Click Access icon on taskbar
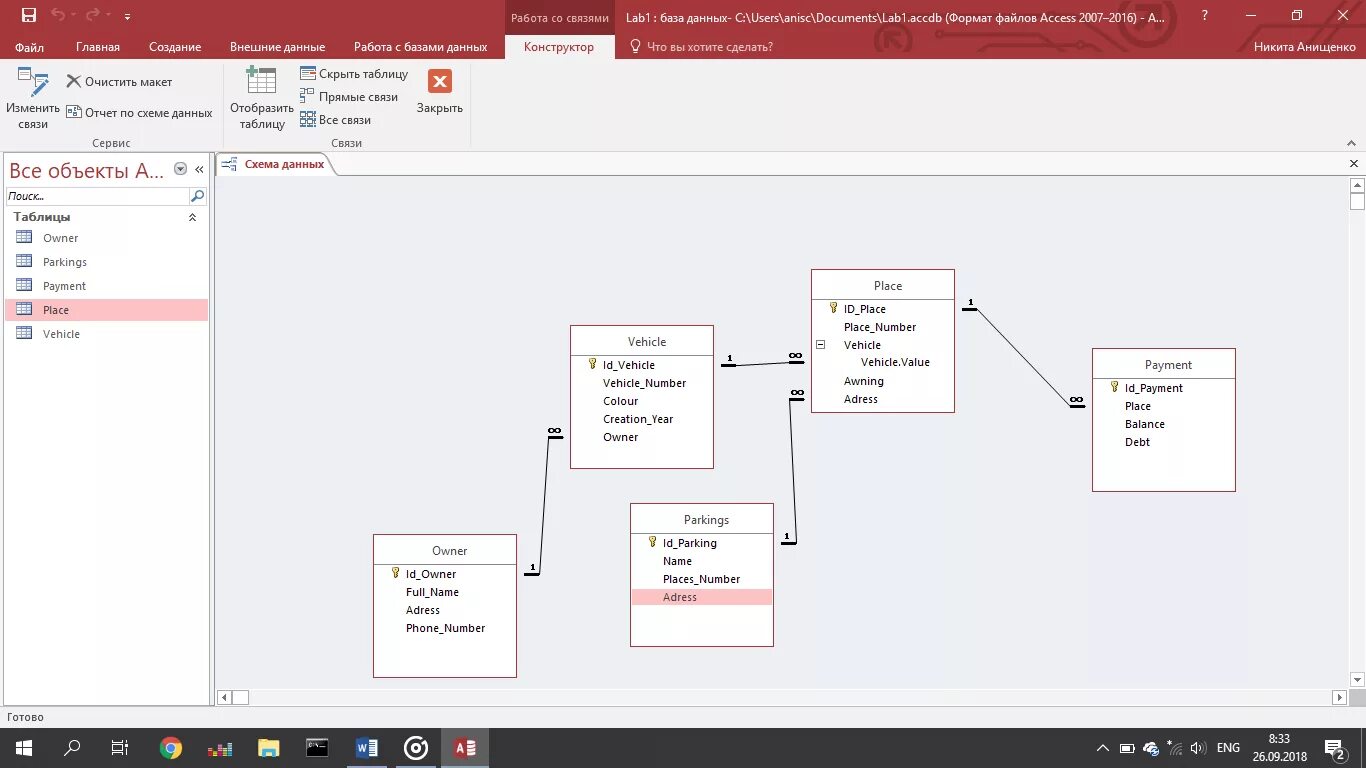The height and width of the screenshot is (768, 1366). (x=465, y=748)
